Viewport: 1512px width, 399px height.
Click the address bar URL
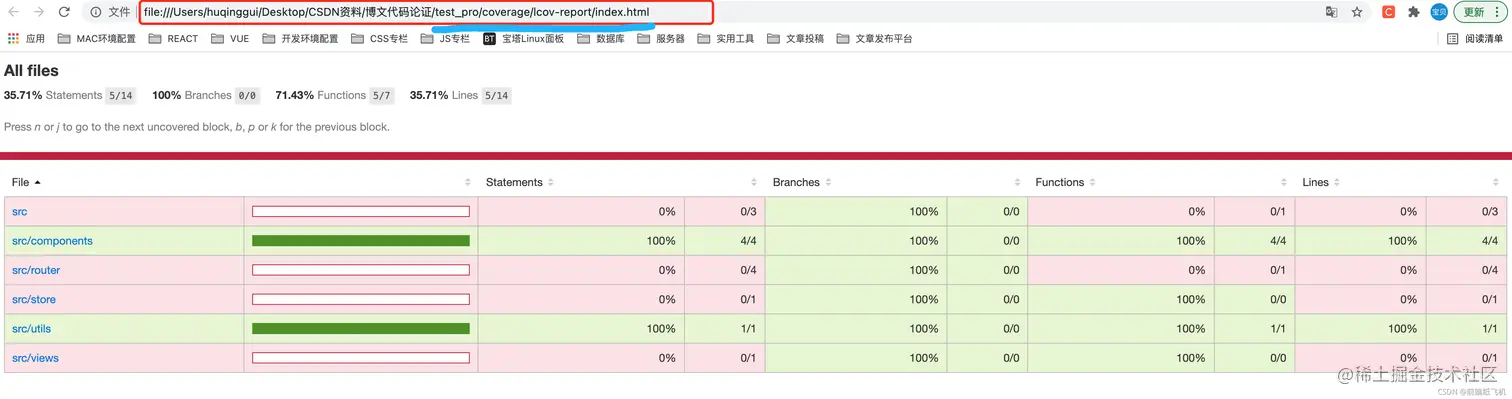click(x=396, y=12)
